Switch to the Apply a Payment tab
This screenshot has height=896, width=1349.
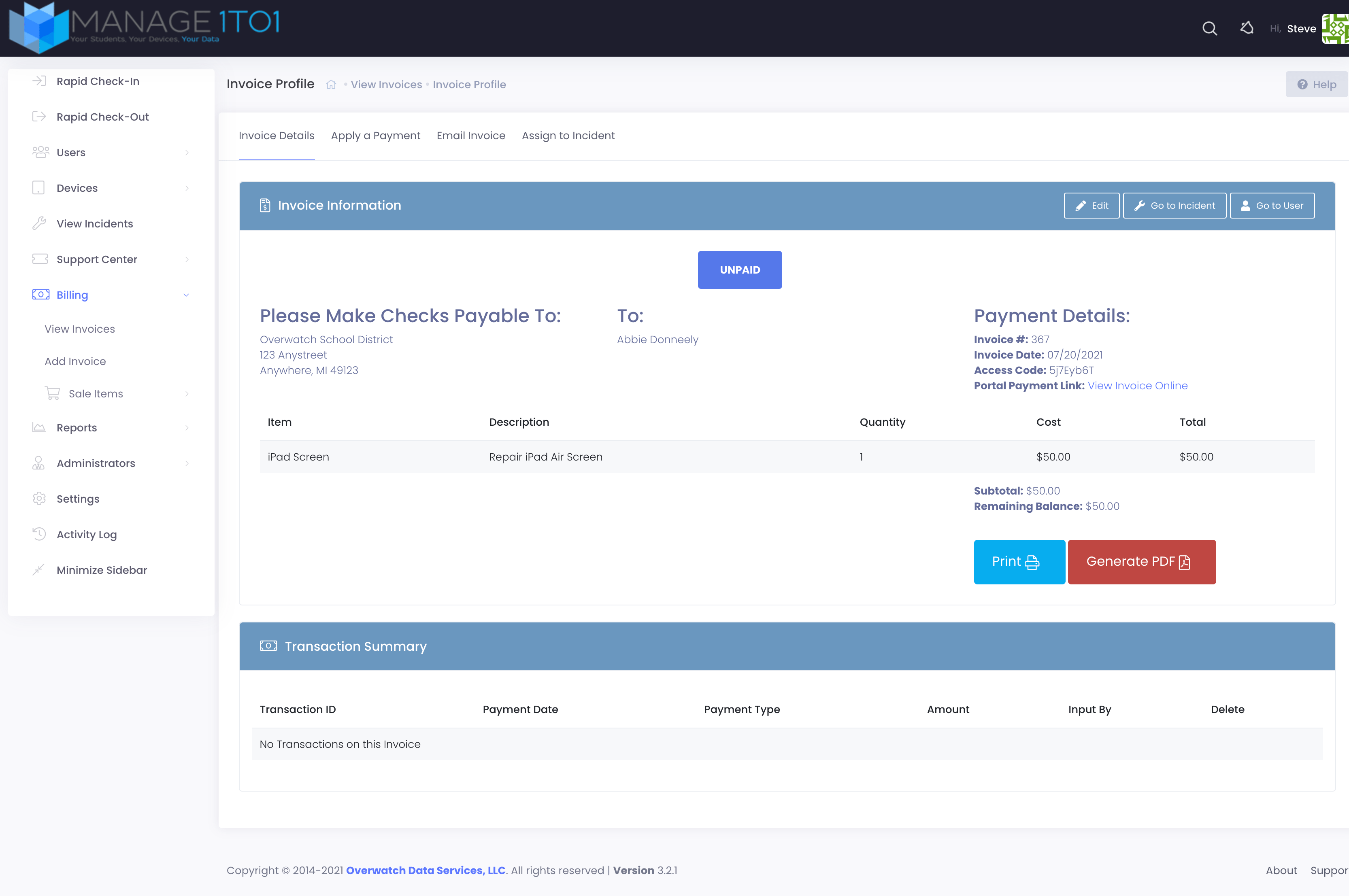[x=376, y=136]
